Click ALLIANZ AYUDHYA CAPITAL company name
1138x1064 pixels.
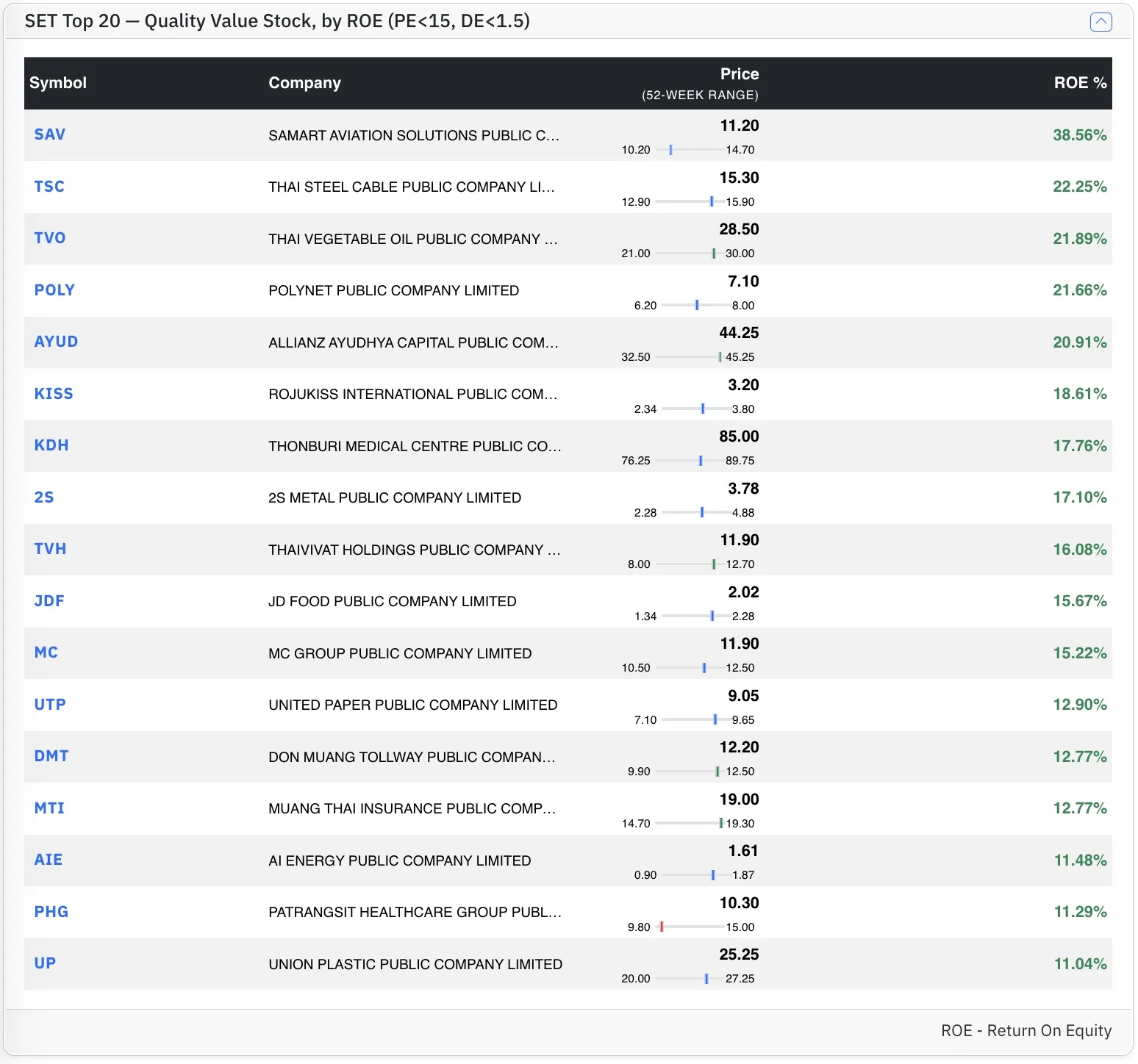[413, 342]
